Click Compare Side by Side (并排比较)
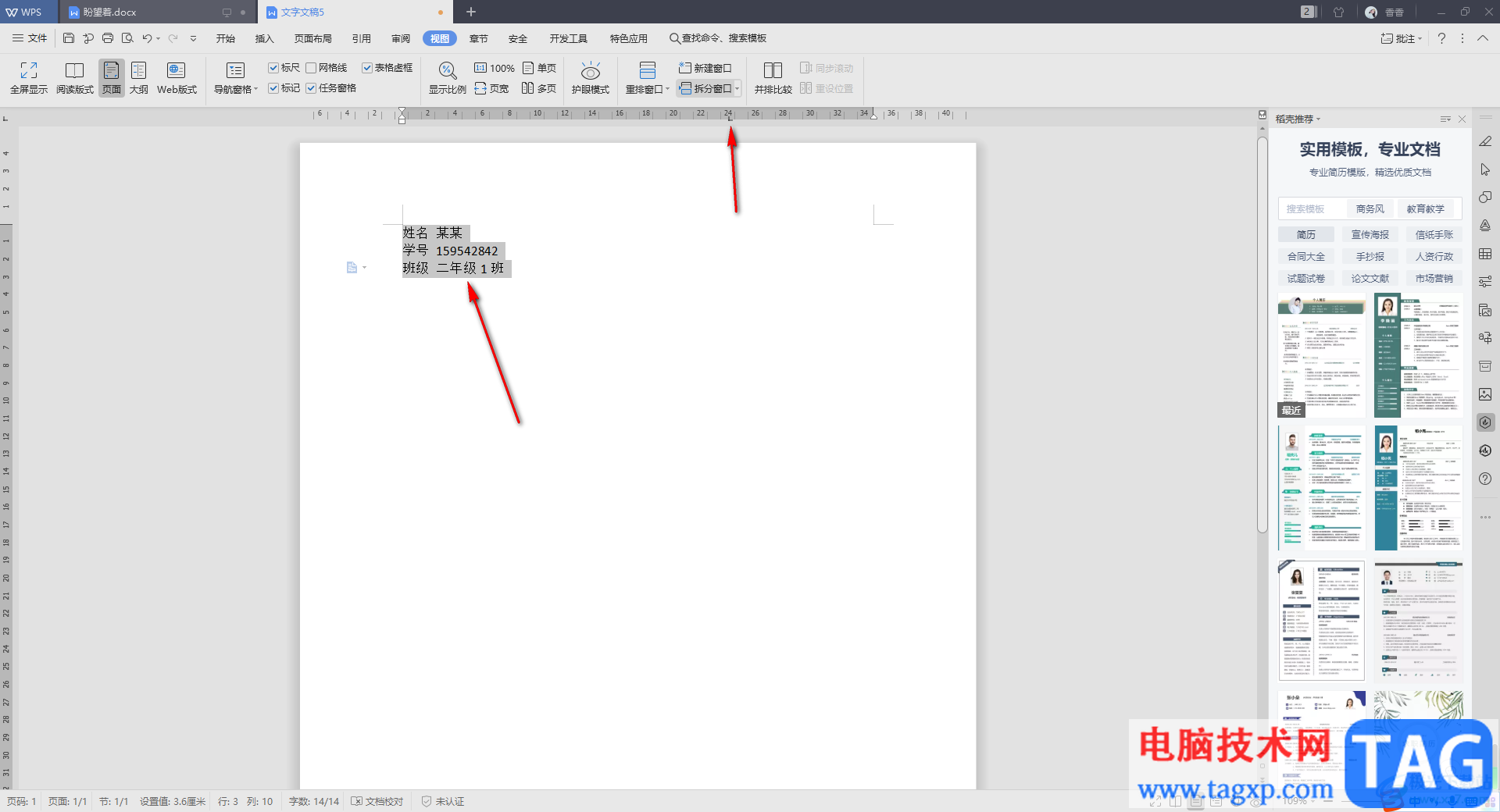 pyautogui.click(x=773, y=78)
